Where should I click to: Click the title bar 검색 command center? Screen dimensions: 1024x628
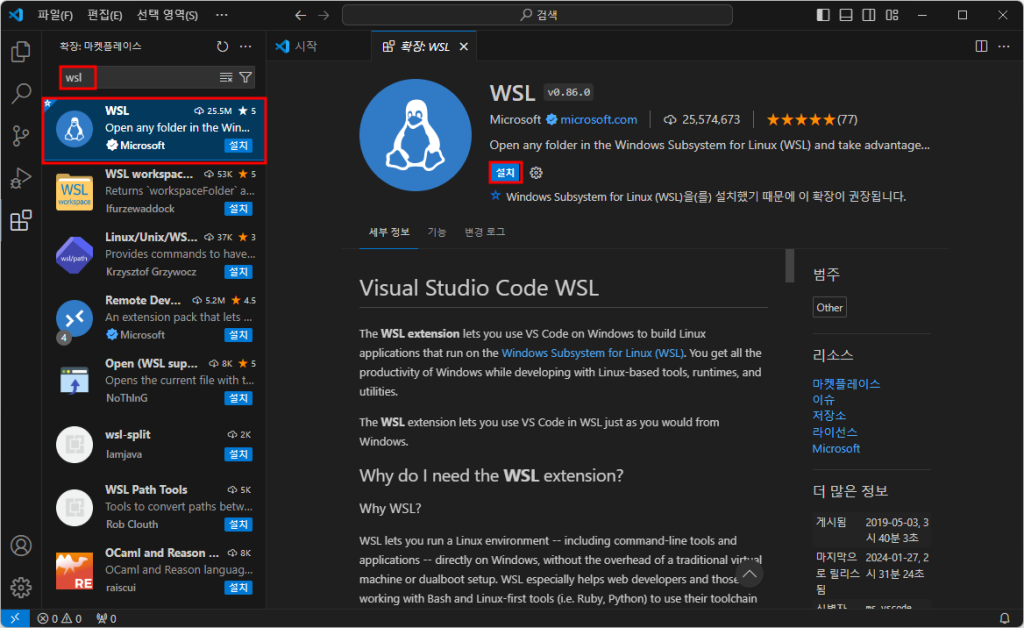(x=537, y=15)
